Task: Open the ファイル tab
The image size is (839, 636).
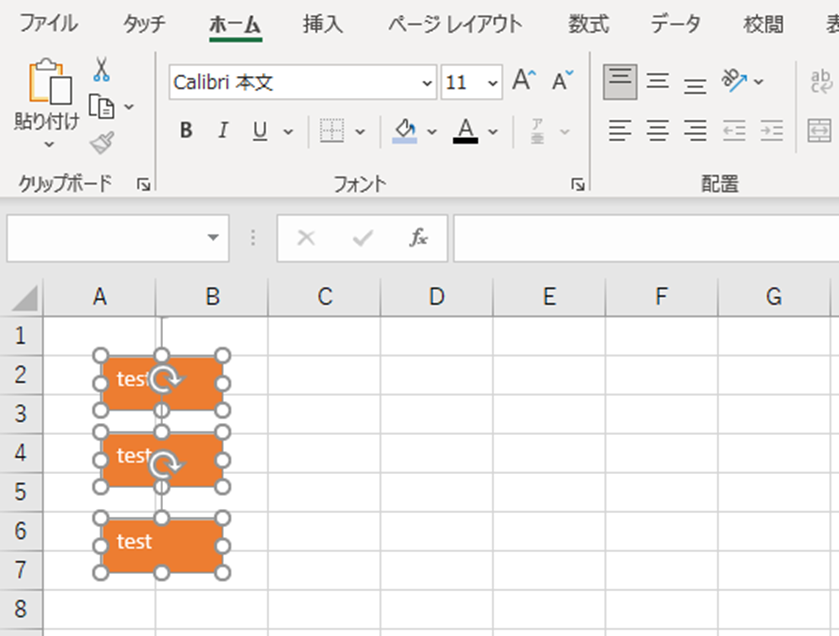Action: 49,24
